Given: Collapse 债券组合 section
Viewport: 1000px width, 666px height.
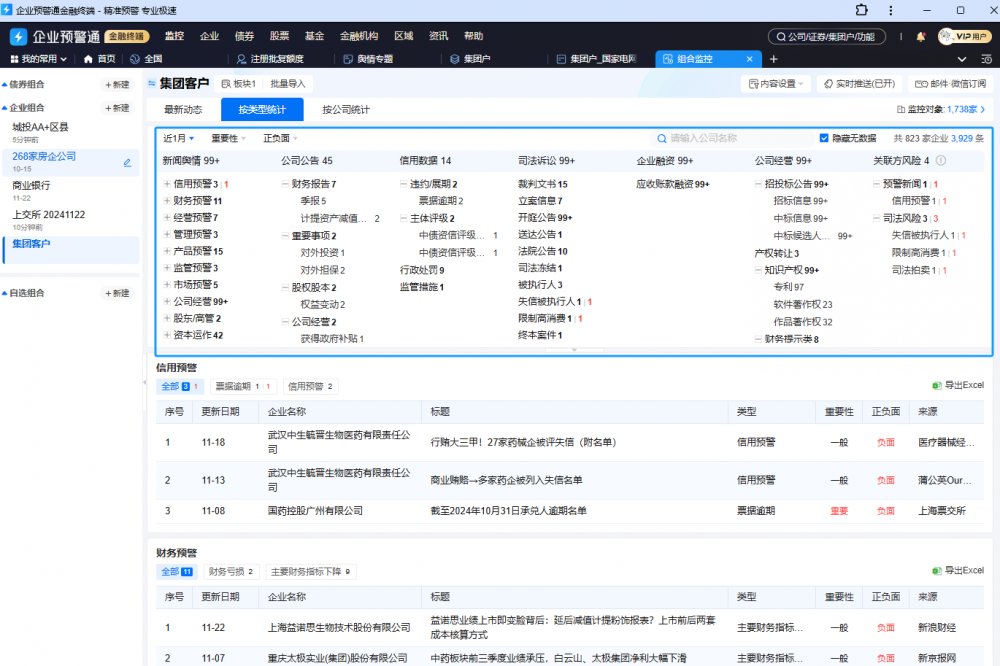Looking at the screenshot, I should pyautogui.click(x=4, y=84).
